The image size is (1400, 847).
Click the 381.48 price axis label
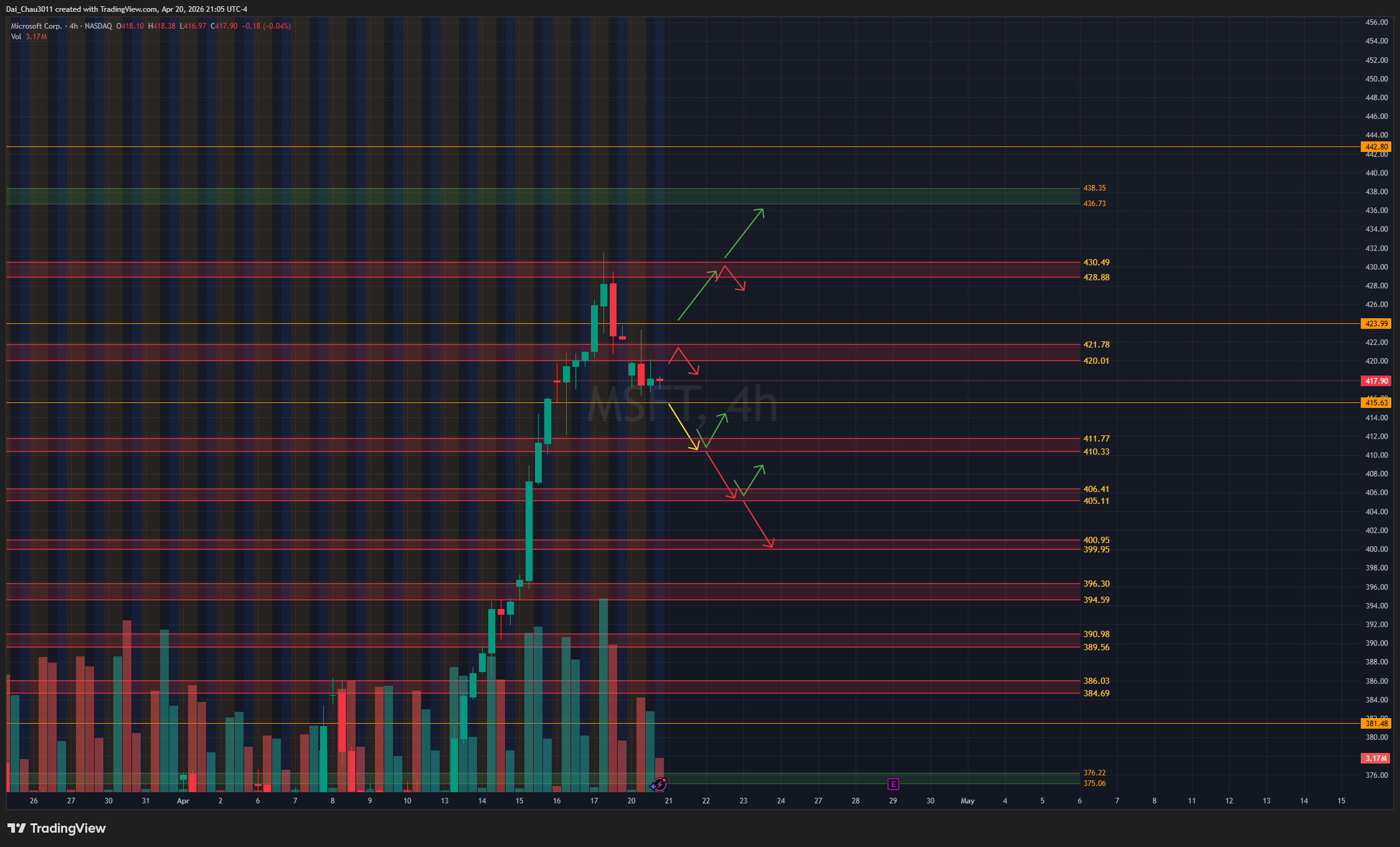pyautogui.click(x=1376, y=724)
